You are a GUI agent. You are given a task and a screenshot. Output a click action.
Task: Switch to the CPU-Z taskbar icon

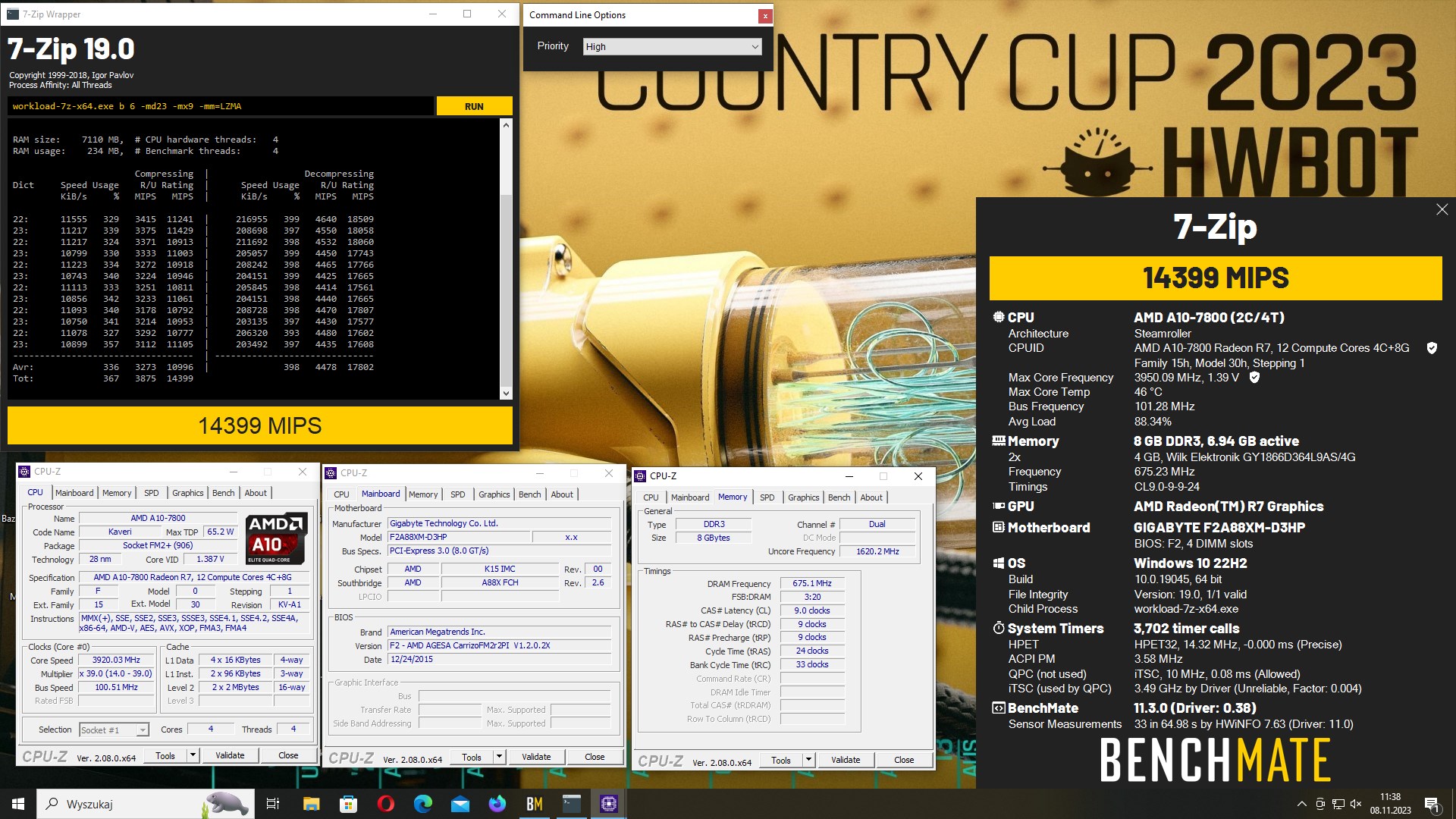coord(609,804)
